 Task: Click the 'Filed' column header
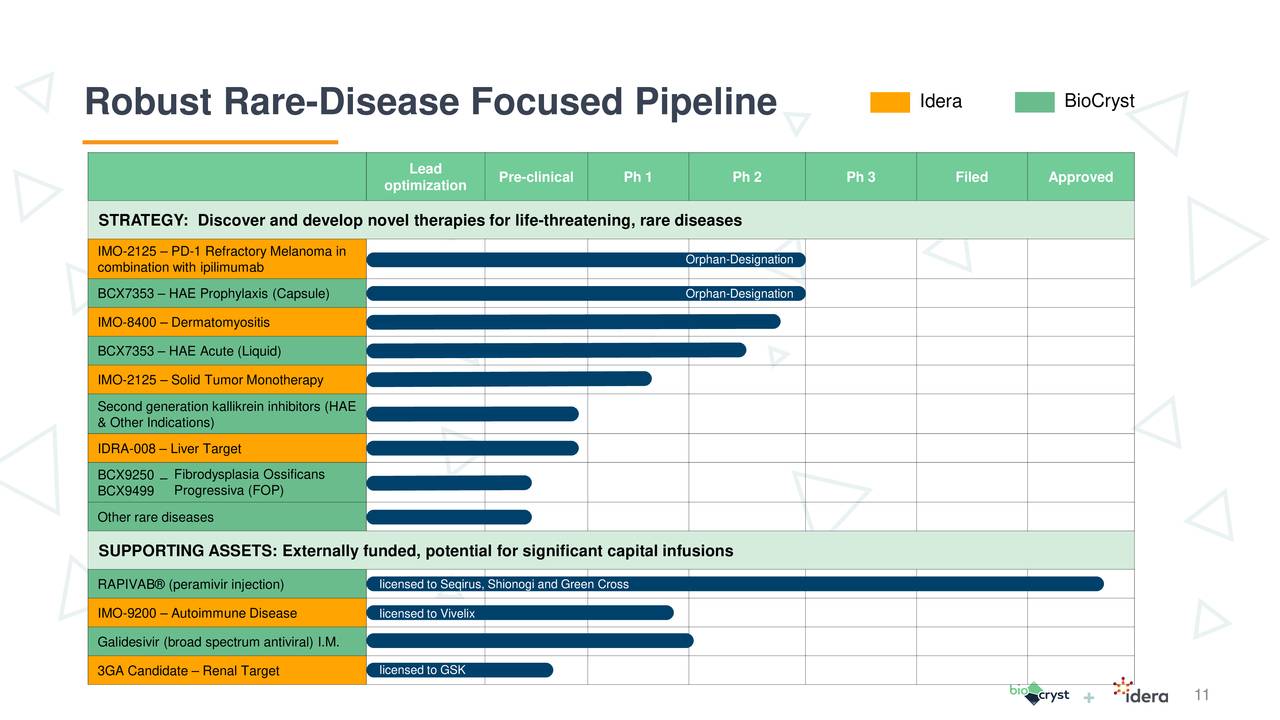point(971,177)
